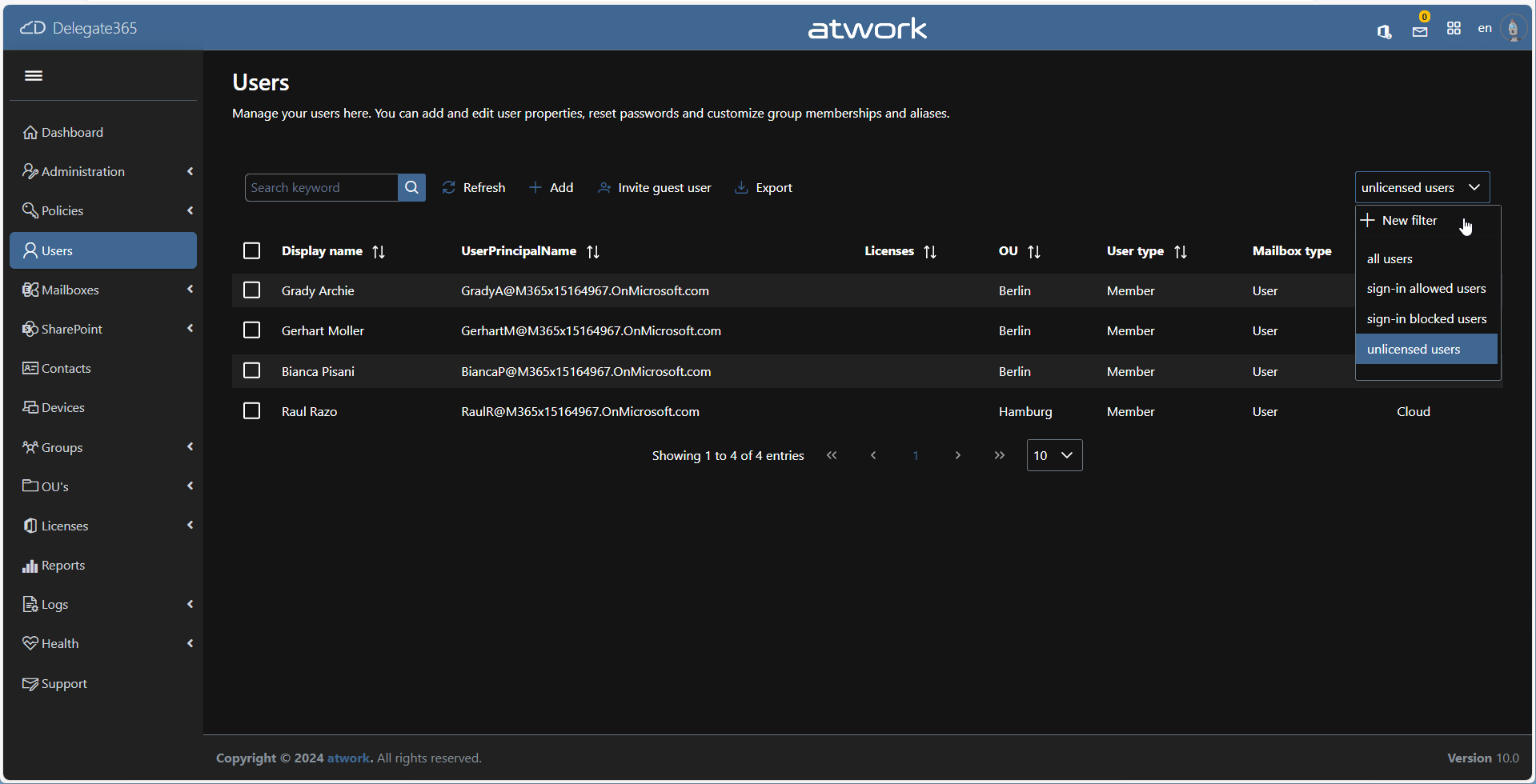Tick the checkbox for Raul Razo
The height and width of the screenshot is (784, 1536).
(x=252, y=411)
